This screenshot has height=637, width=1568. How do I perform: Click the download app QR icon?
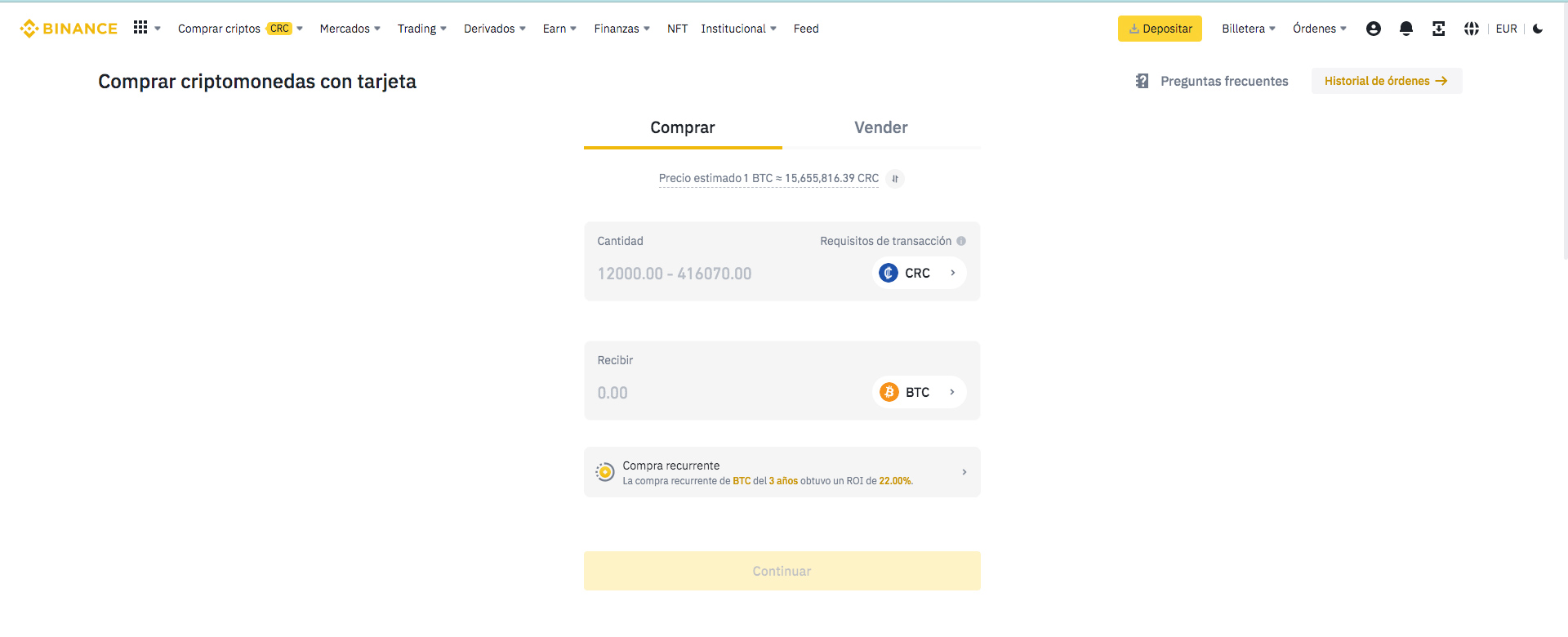coord(1439,29)
